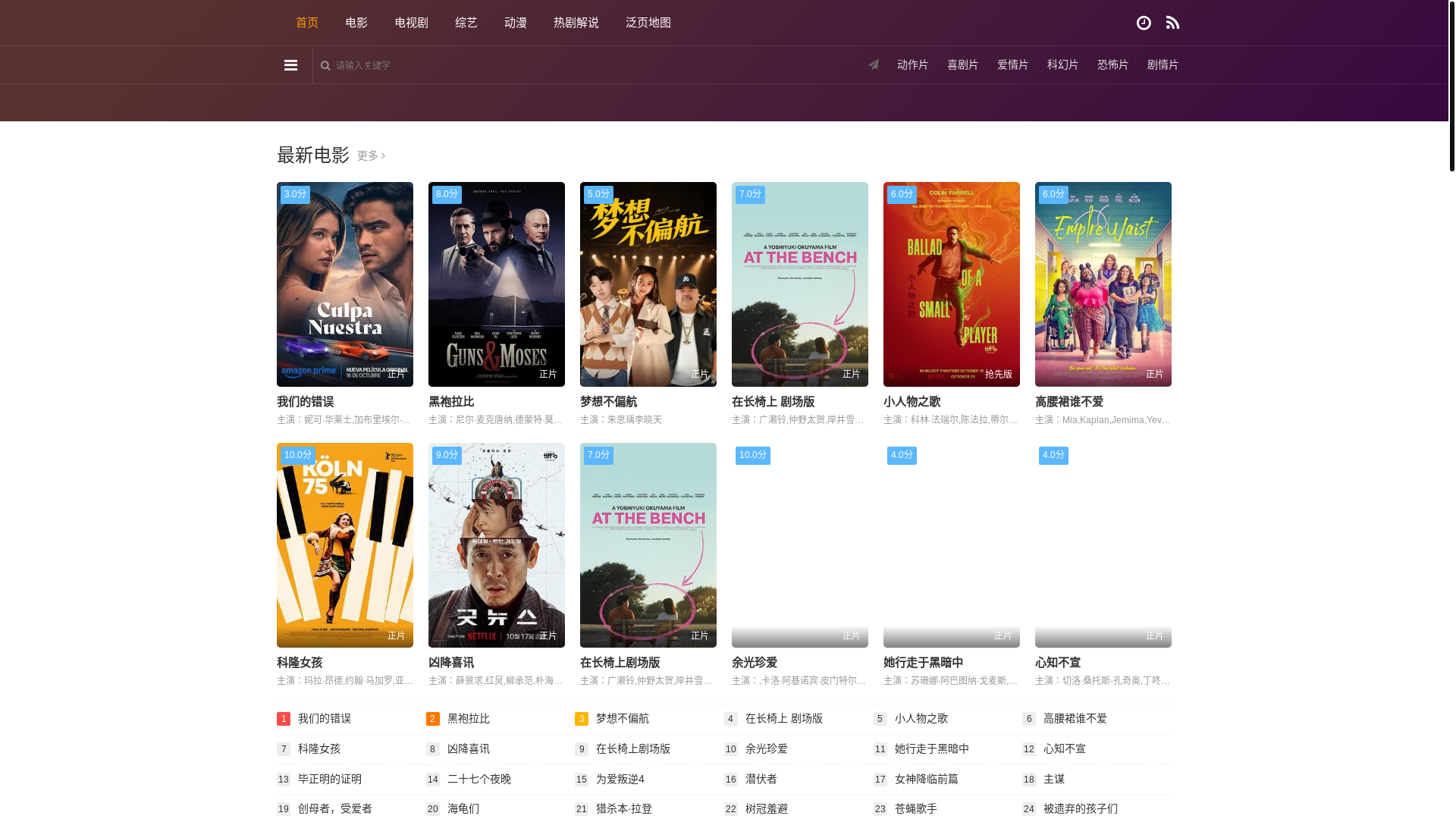The width and height of the screenshot is (1456, 819).
Task: Open ranked item 20 海龟们
Action: (463, 809)
